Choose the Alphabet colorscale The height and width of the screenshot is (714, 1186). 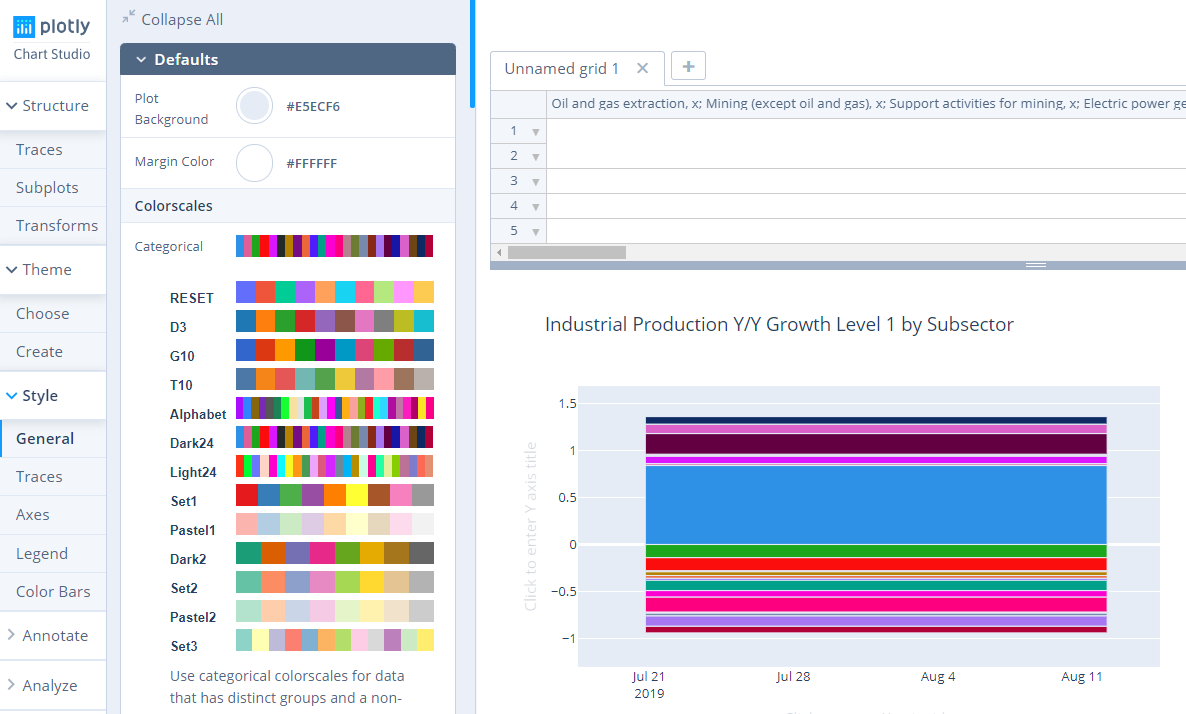[x=334, y=409]
